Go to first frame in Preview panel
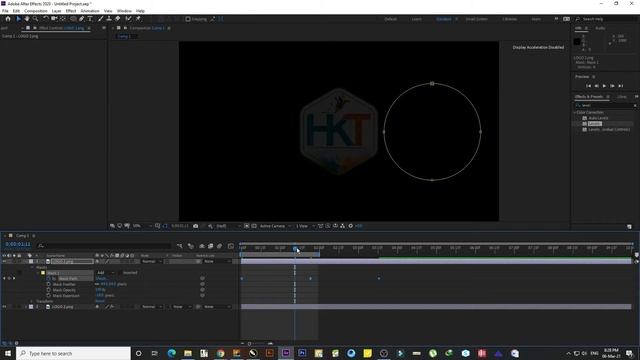The image size is (640, 360). (x=588, y=86)
